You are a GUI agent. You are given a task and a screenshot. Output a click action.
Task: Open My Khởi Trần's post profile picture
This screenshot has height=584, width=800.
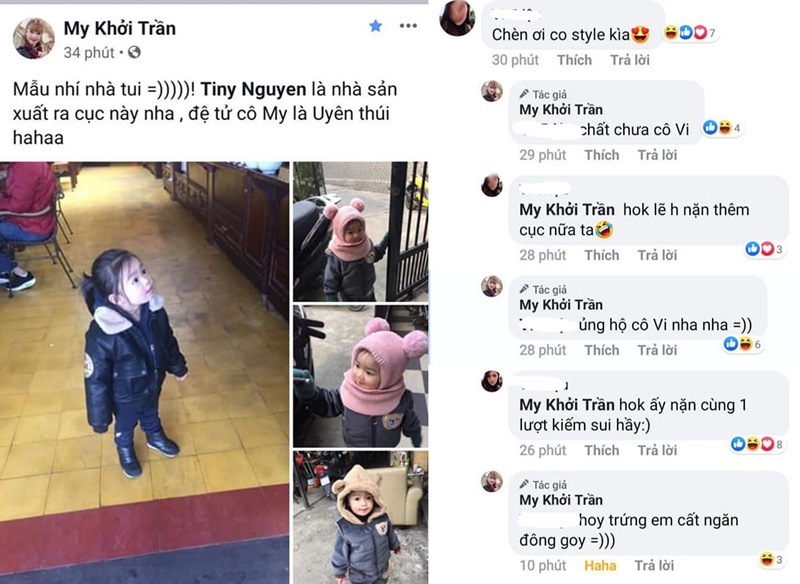34,39
